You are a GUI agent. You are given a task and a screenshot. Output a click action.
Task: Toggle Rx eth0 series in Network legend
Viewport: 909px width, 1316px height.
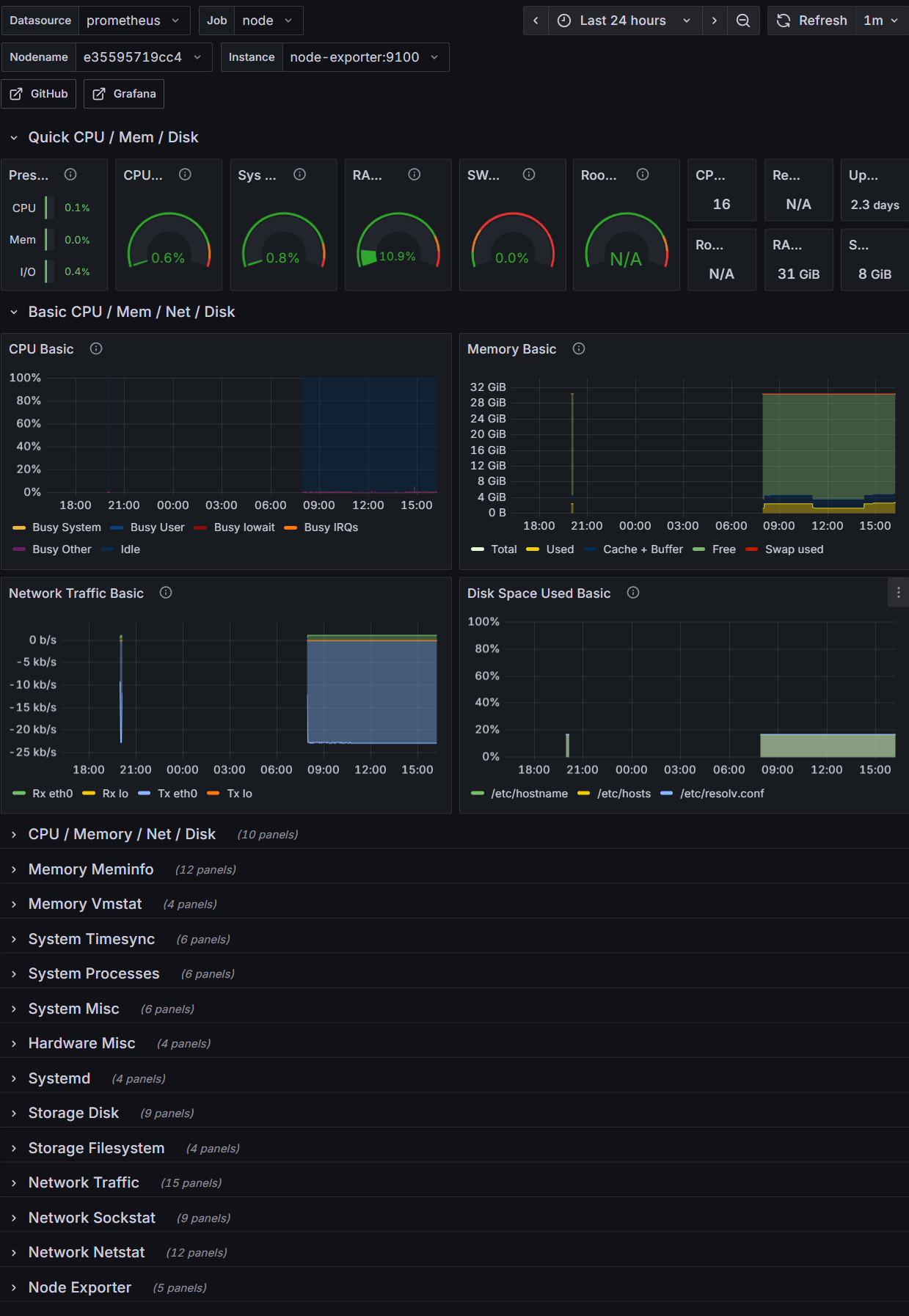point(52,794)
